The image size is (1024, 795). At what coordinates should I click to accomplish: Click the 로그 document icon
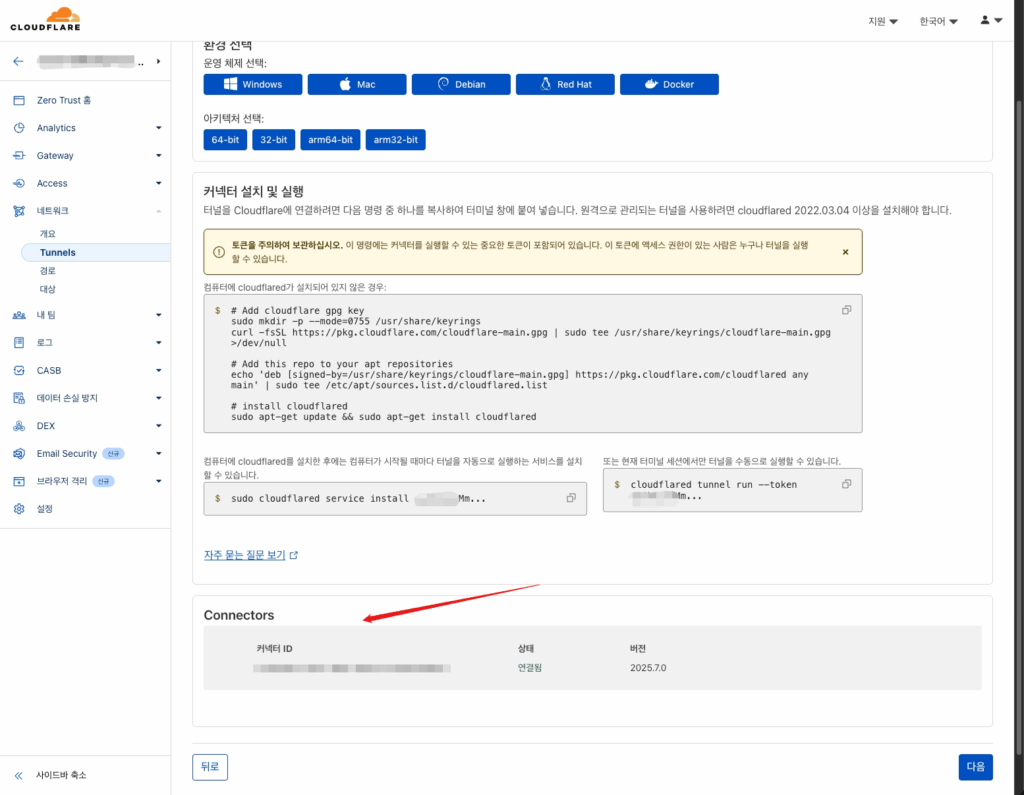coord(19,342)
